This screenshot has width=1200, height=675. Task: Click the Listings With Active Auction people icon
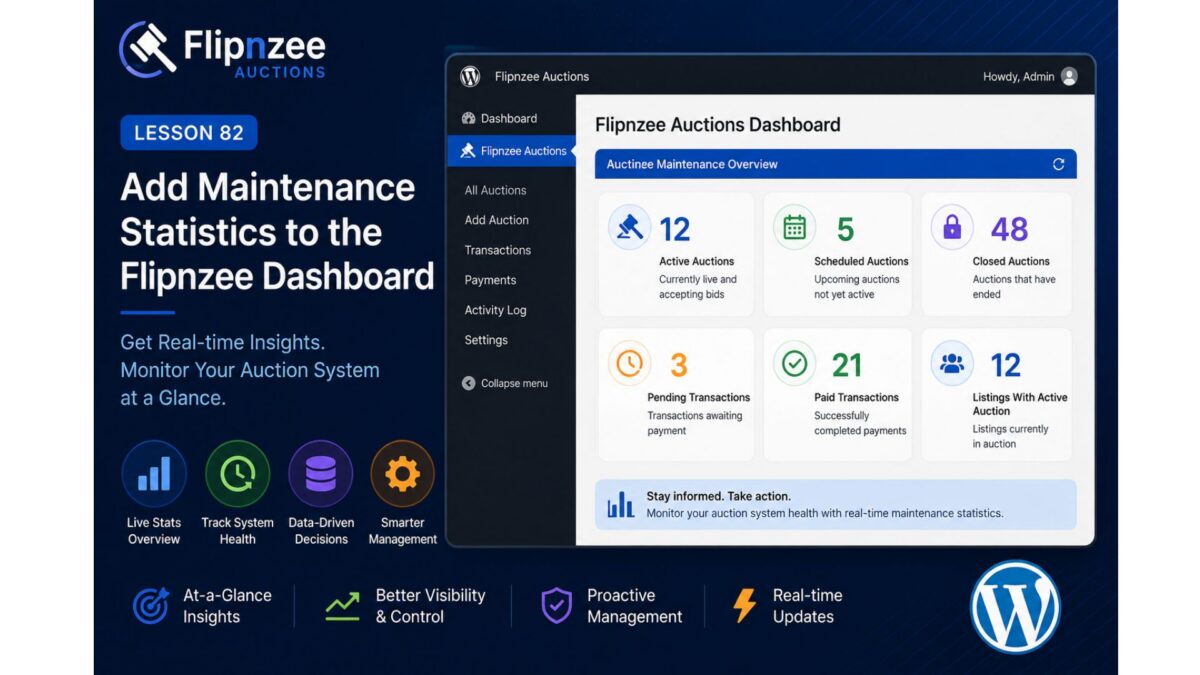point(952,363)
